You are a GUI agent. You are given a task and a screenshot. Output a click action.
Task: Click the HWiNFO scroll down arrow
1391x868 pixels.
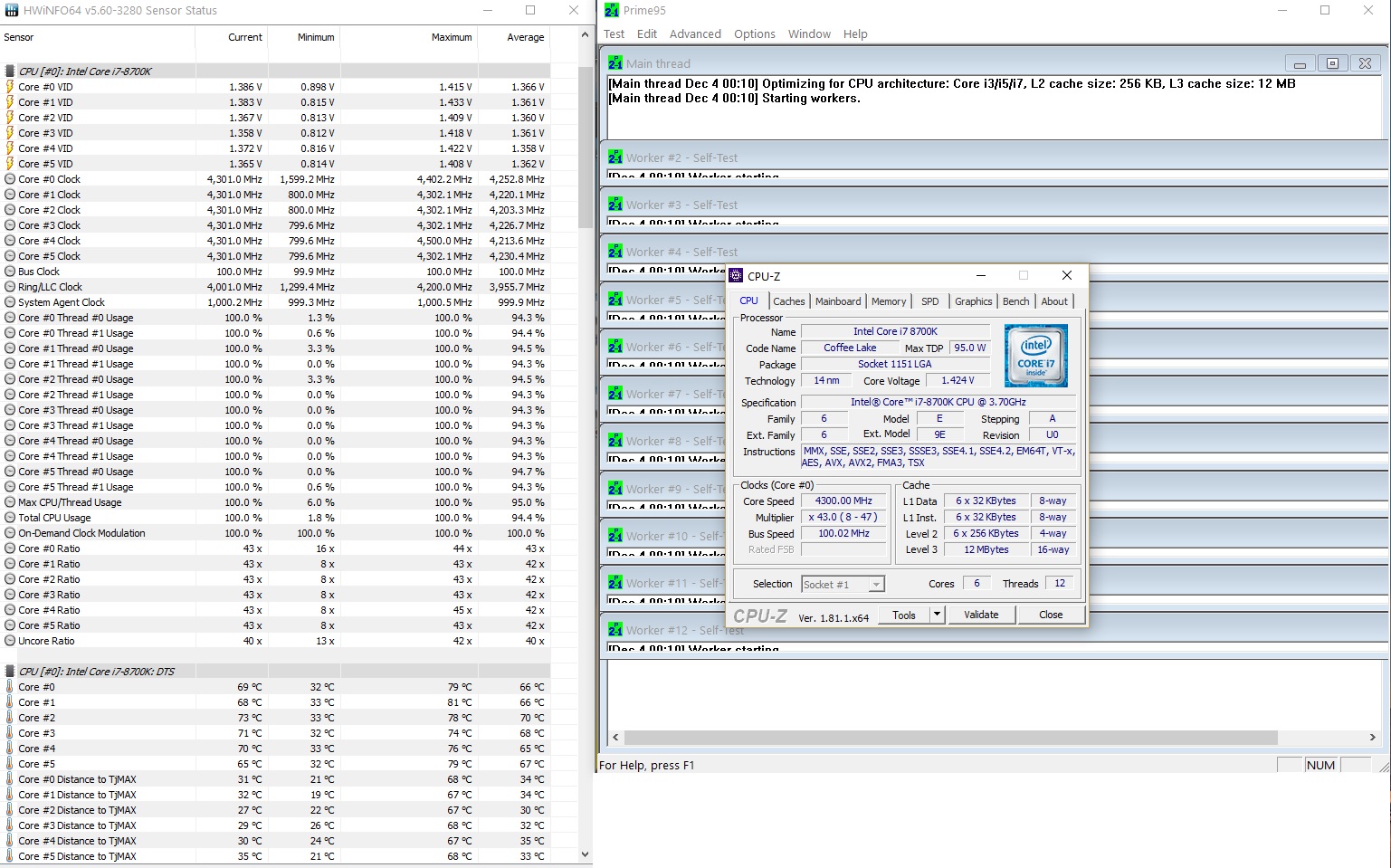point(585,854)
